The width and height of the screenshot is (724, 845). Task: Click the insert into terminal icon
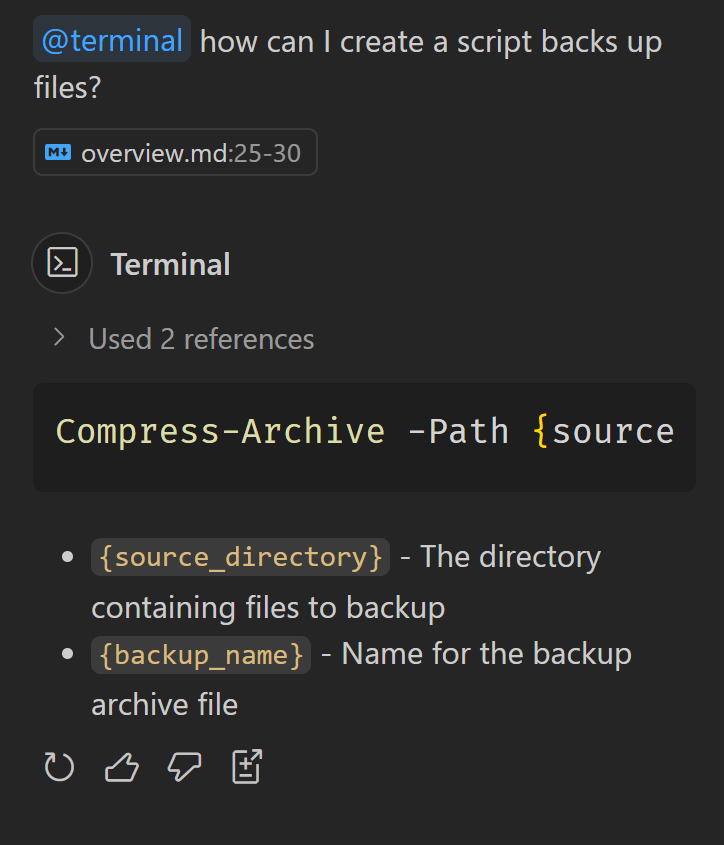(247, 766)
